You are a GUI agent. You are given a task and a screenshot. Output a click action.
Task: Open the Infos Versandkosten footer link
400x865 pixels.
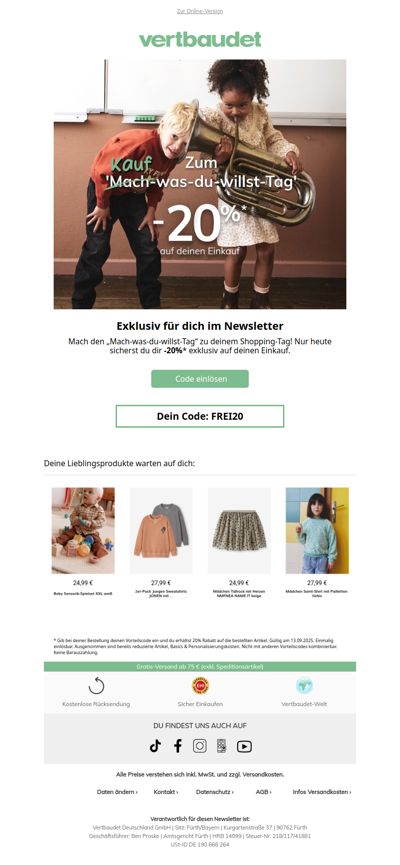[x=322, y=792]
